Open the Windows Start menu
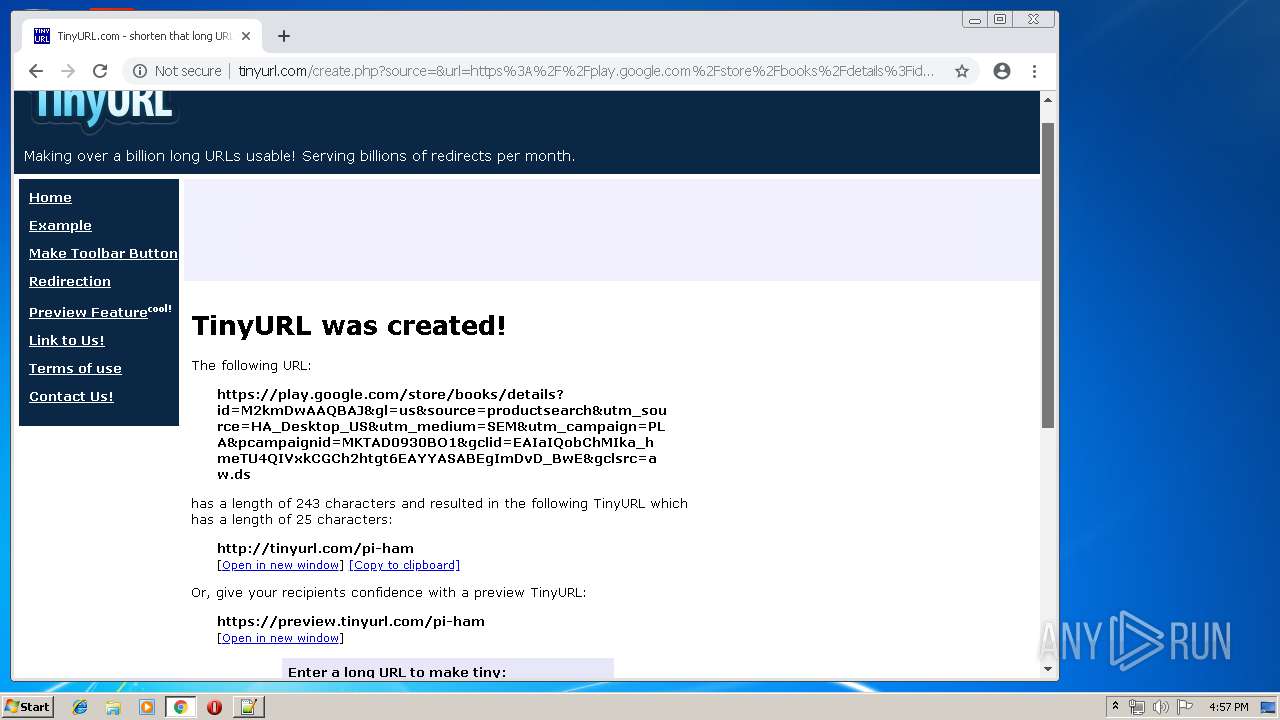 (27, 706)
